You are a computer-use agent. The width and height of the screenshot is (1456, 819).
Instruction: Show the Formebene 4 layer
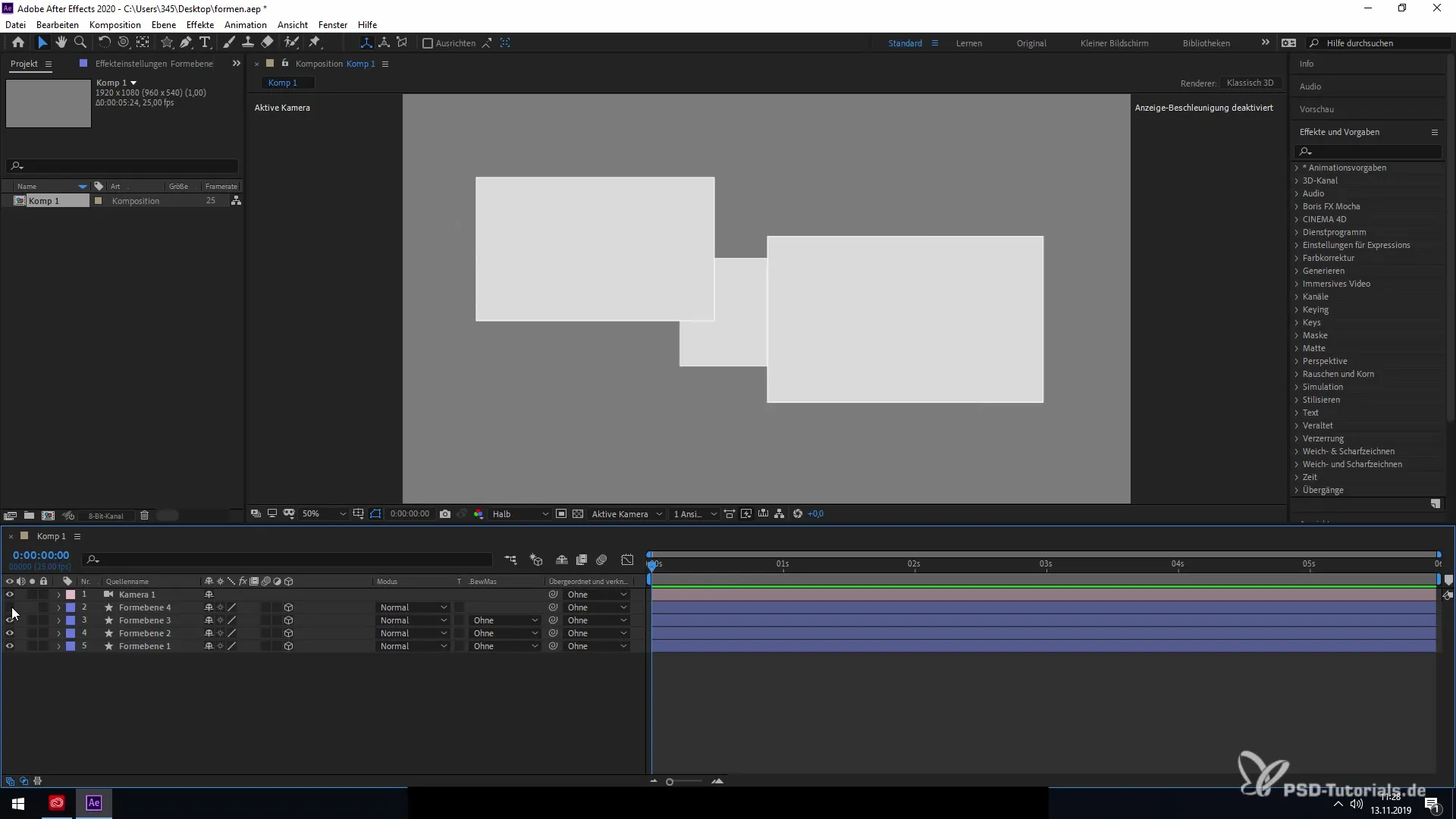point(10,607)
